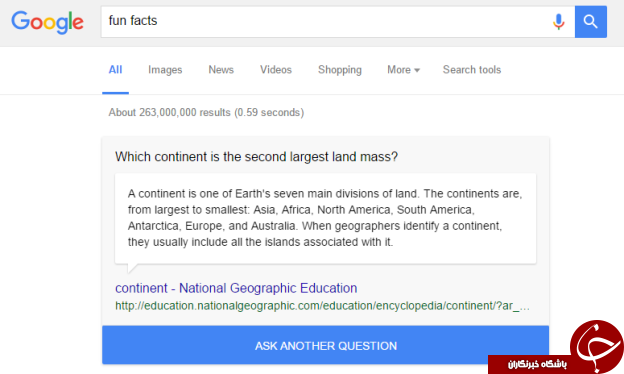624x374 pixels.
Task: Click the 'Which continent is the second largest' question
Action: 256,157
